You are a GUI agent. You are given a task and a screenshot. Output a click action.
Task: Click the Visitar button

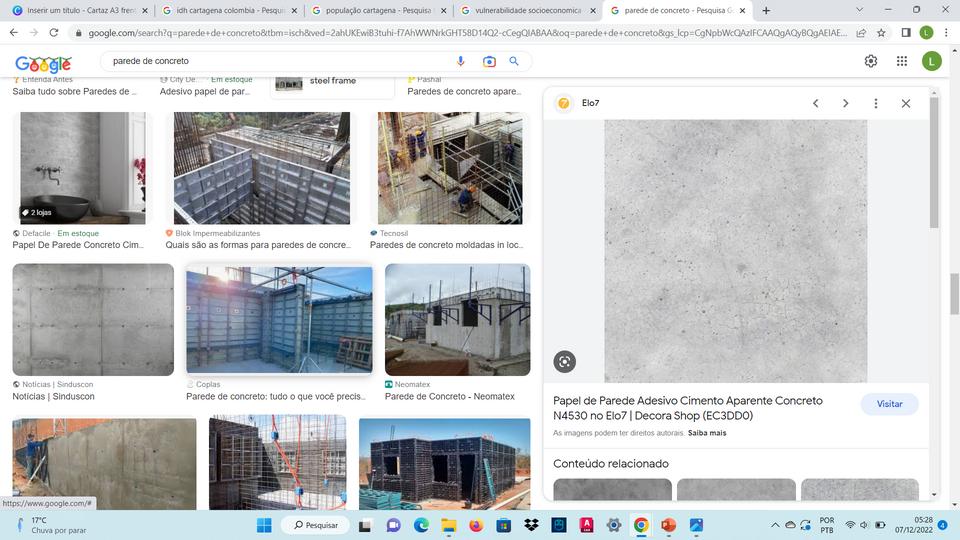tap(889, 404)
